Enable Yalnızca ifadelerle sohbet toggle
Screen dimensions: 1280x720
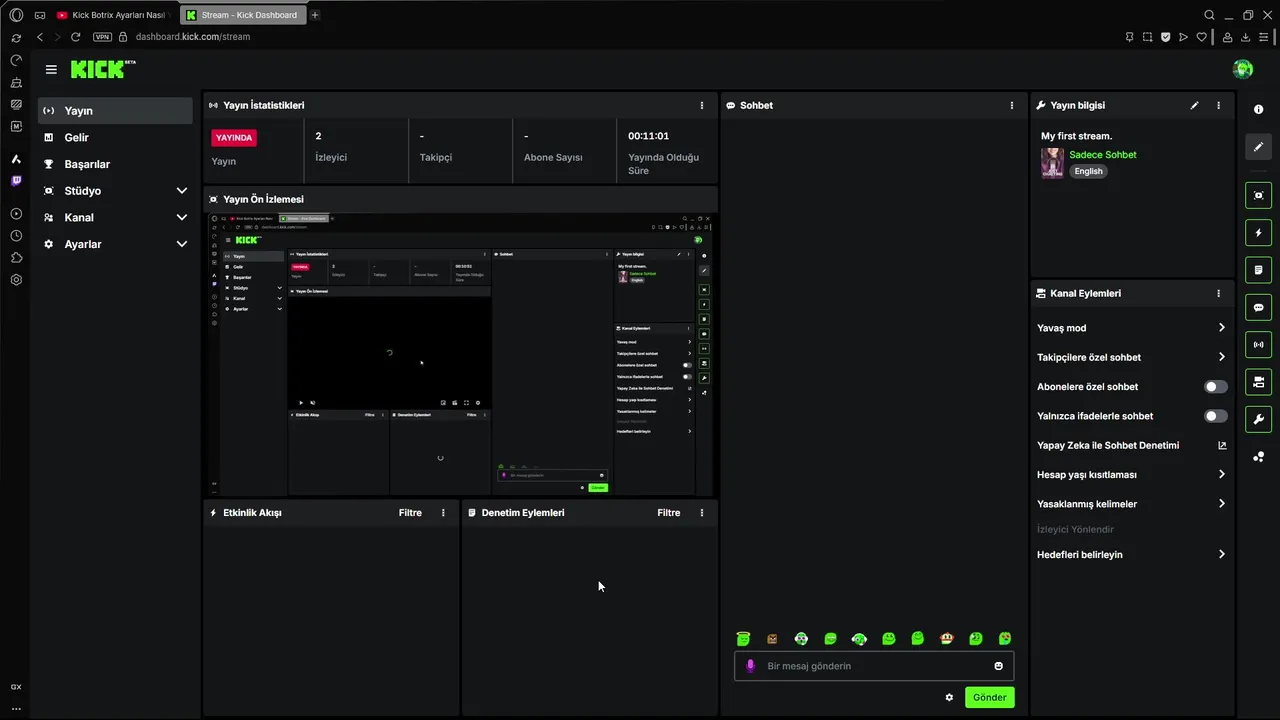(x=1216, y=416)
